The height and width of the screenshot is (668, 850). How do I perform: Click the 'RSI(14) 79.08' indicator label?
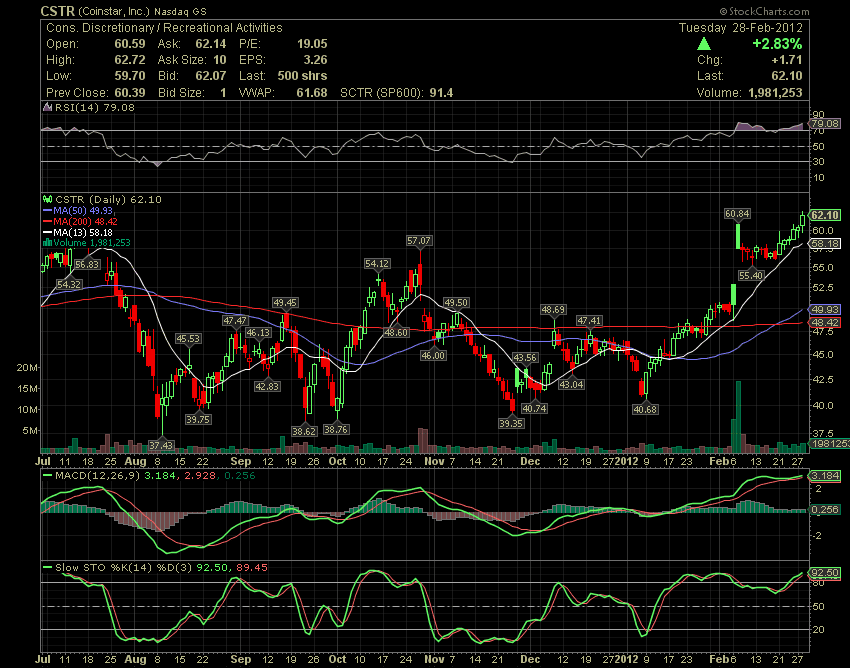[94, 107]
